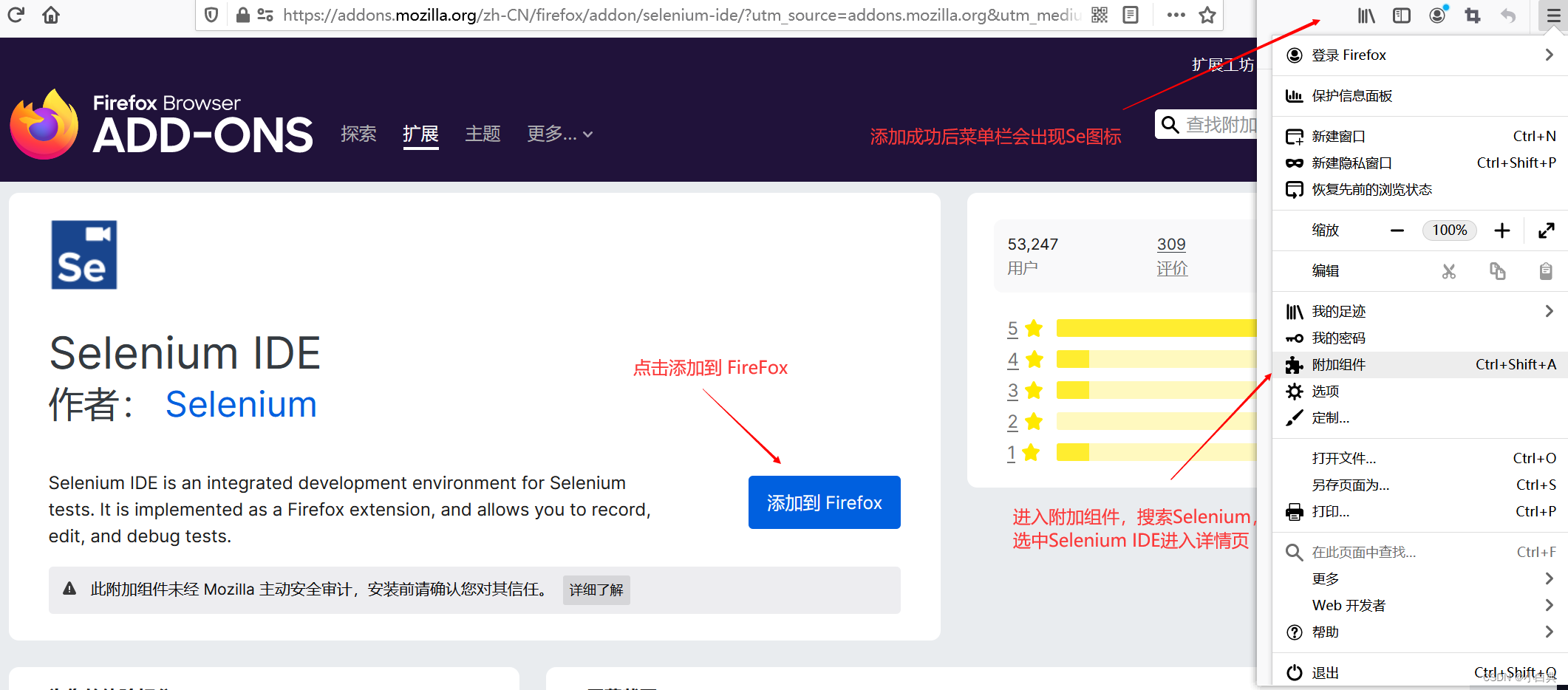The width and height of the screenshot is (1568, 690).
Task: Select 新建窗口 menu item
Action: point(1419,137)
